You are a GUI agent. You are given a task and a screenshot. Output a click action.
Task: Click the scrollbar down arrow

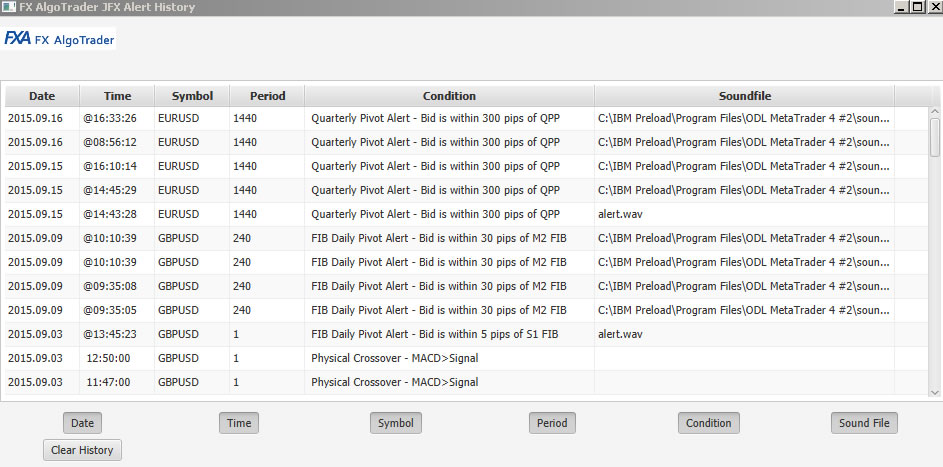[935, 391]
